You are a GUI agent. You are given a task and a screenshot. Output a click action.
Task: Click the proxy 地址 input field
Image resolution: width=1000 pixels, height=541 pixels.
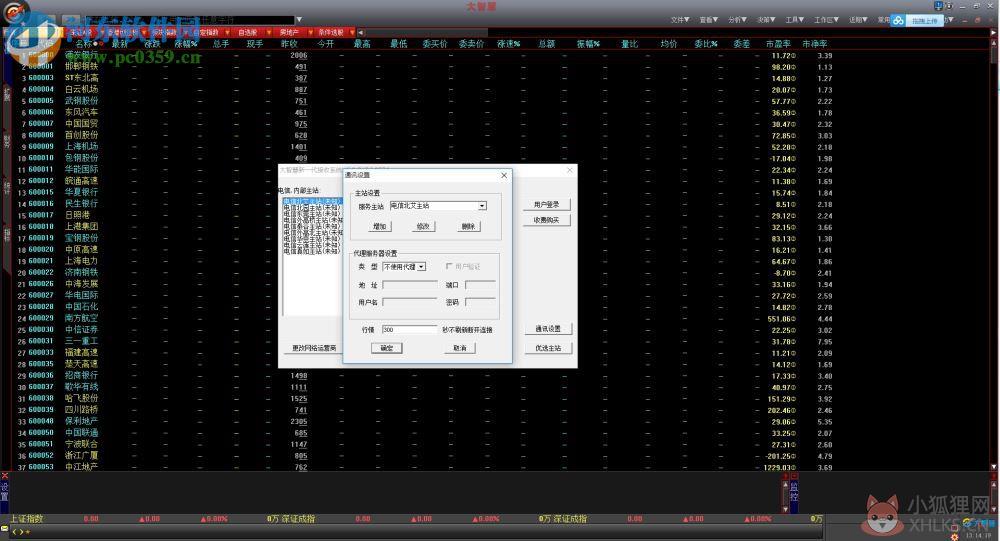[x=409, y=285]
